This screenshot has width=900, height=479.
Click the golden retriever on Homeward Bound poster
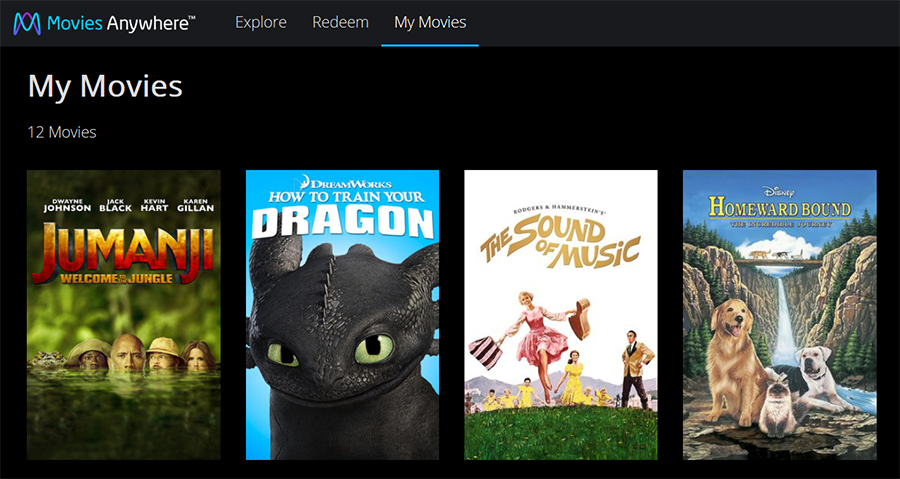click(x=736, y=360)
